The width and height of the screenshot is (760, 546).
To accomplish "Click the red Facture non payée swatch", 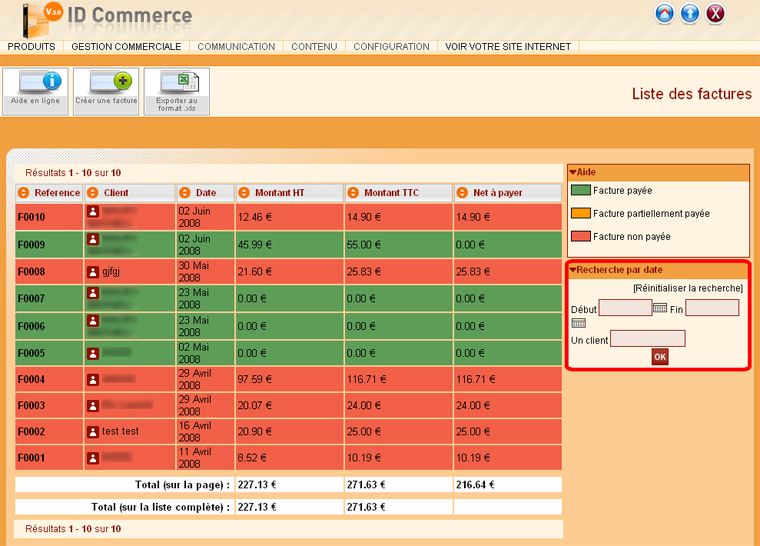I will pos(581,236).
